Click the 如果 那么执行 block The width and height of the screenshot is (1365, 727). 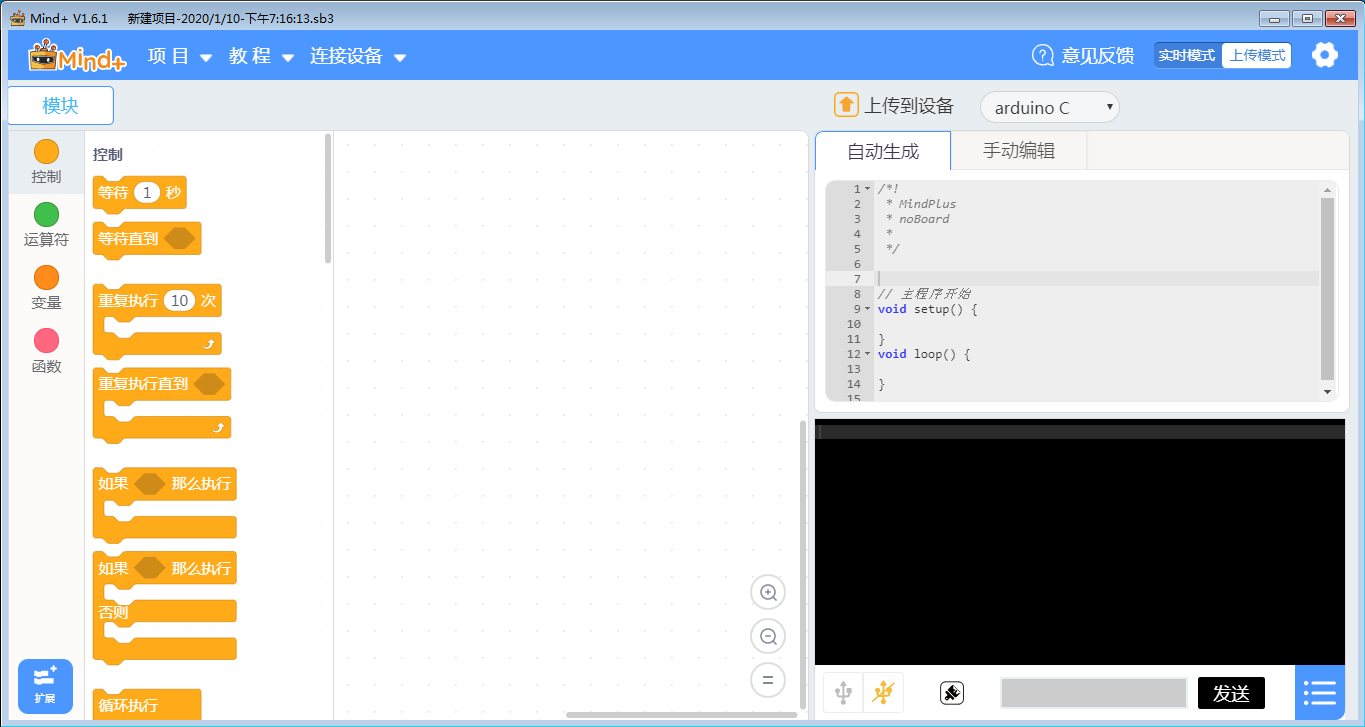[165, 503]
